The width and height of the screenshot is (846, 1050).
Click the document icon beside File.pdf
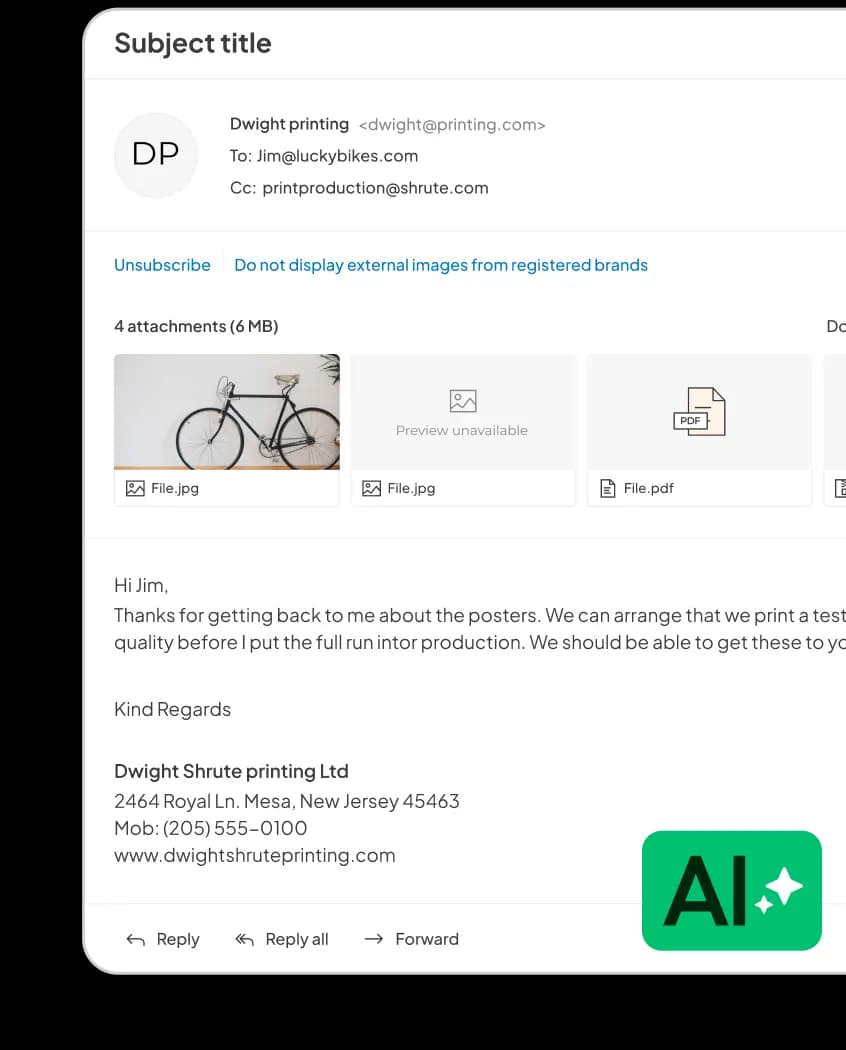(607, 488)
